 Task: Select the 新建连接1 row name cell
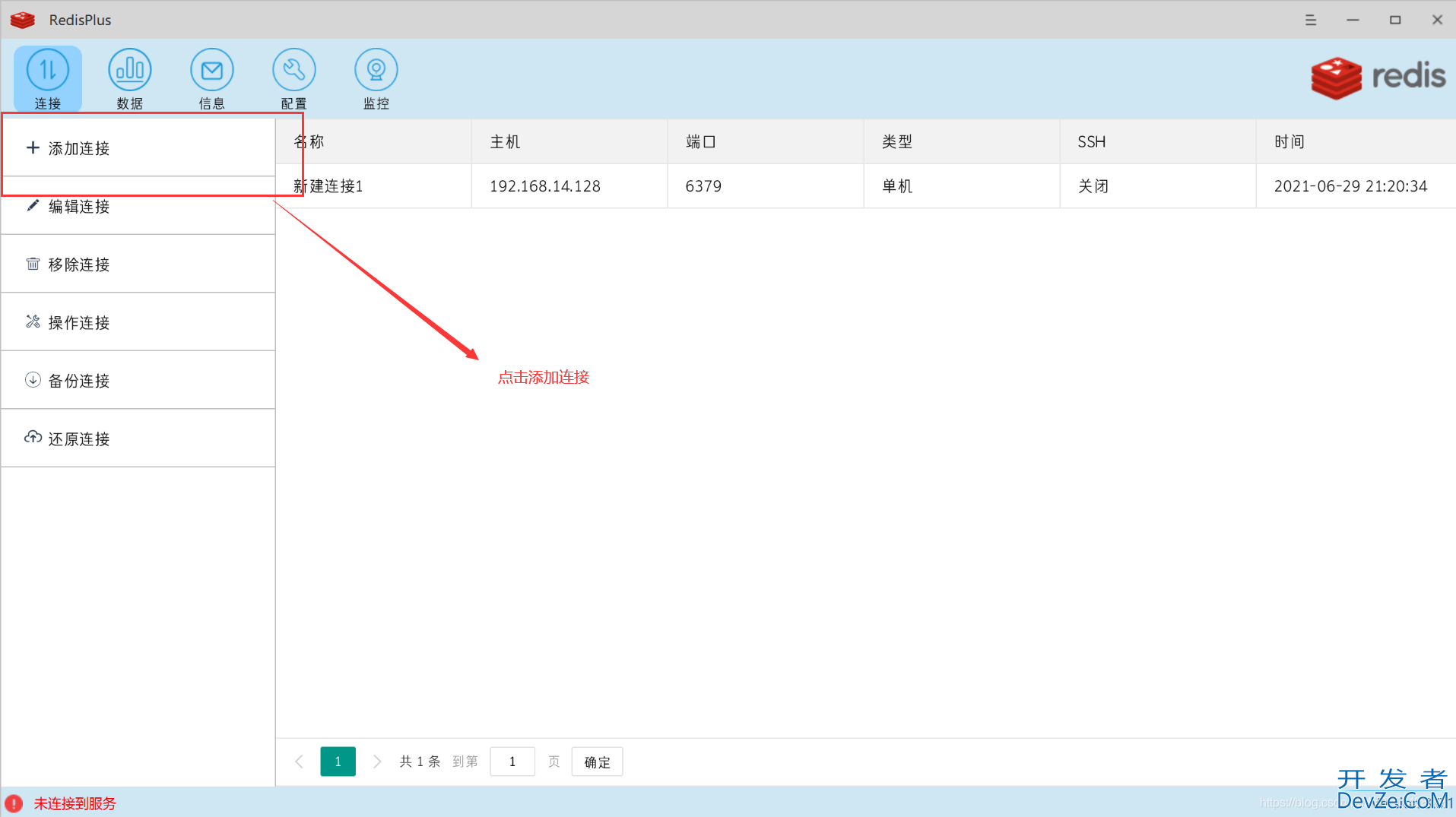(373, 186)
